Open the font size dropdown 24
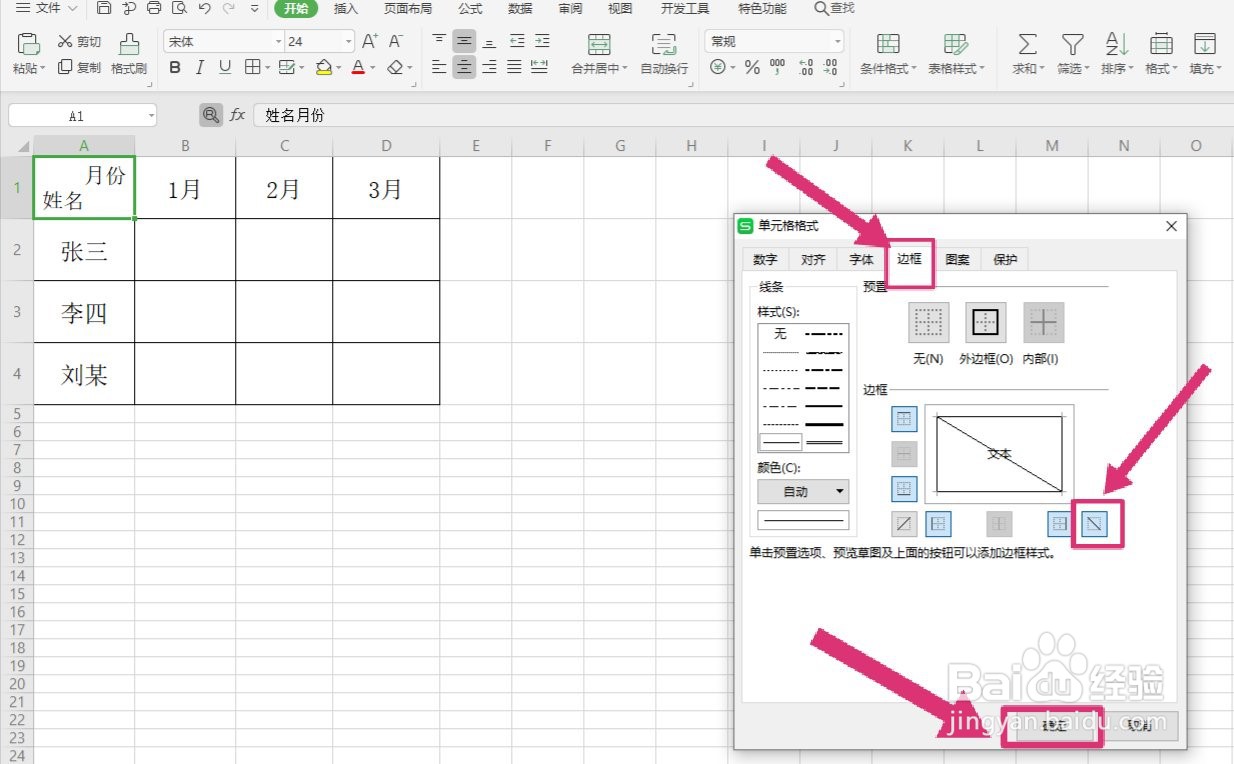 (x=348, y=41)
